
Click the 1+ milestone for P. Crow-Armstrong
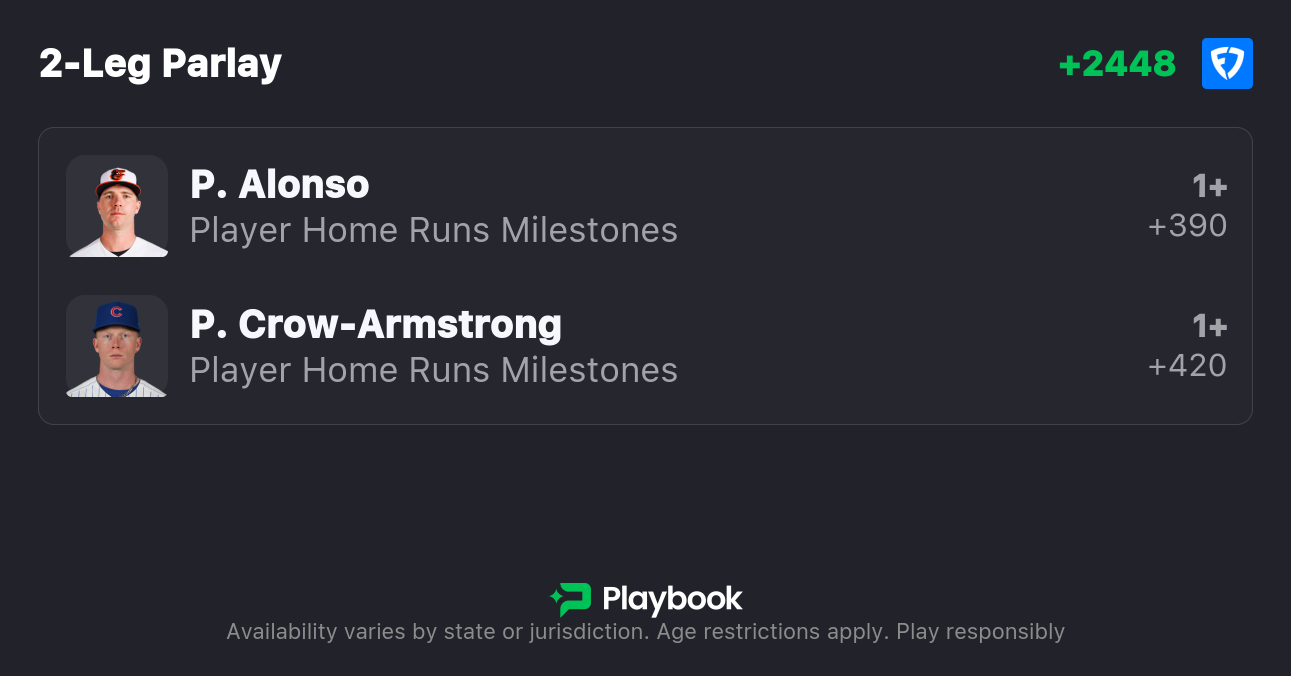coord(1209,326)
